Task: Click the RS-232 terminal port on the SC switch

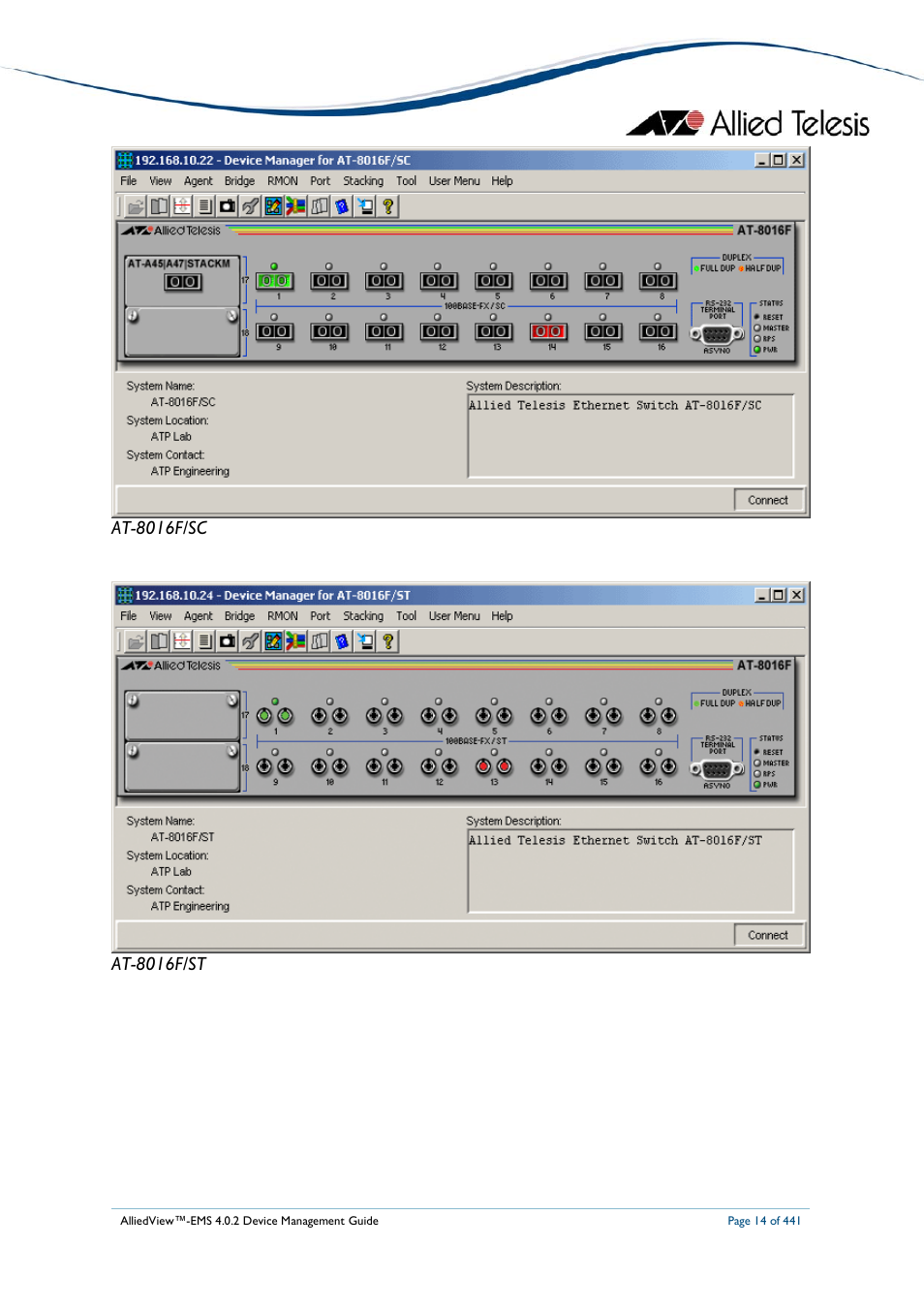Action: coord(717,333)
